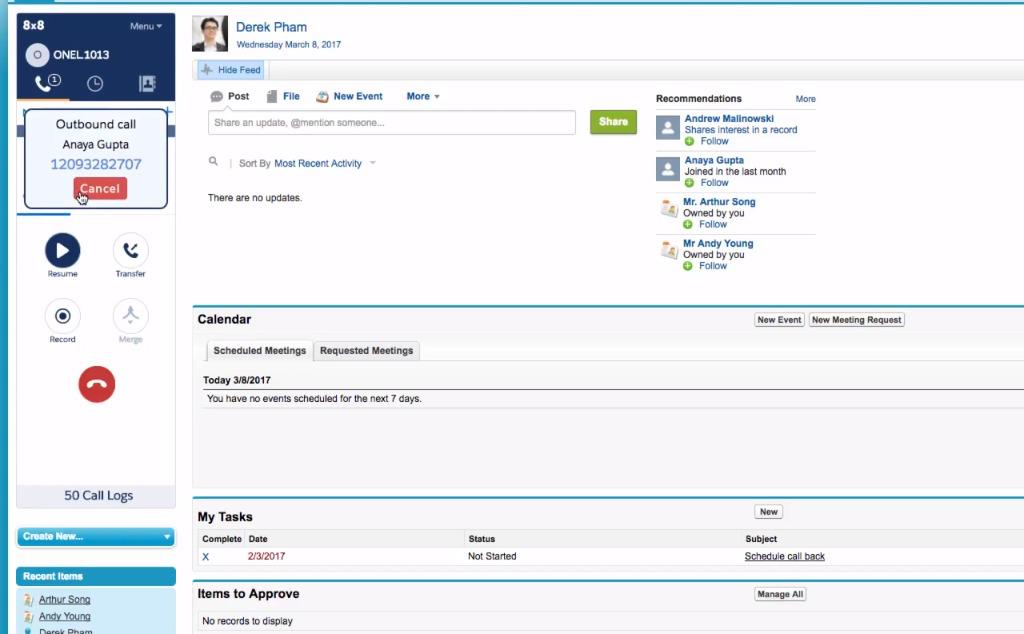This screenshot has width=1024, height=634.
Task: Open the 8x8 contacts directory icon
Action: pos(147,84)
